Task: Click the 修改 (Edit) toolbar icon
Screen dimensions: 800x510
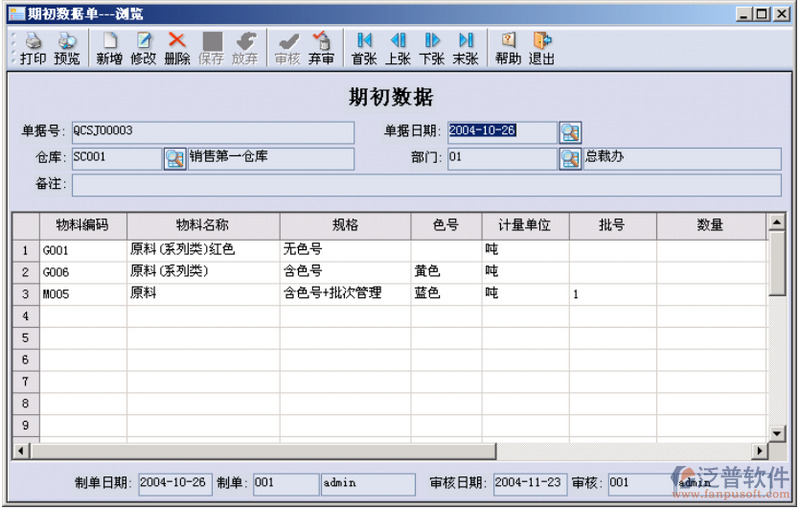Action: pos(143,48)
